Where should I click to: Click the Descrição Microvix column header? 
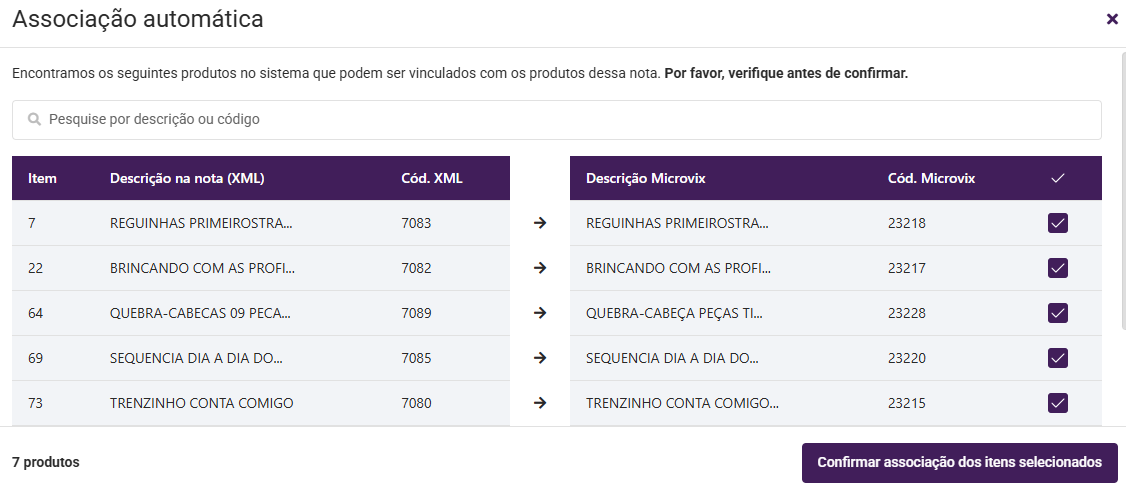click(645, 178)
